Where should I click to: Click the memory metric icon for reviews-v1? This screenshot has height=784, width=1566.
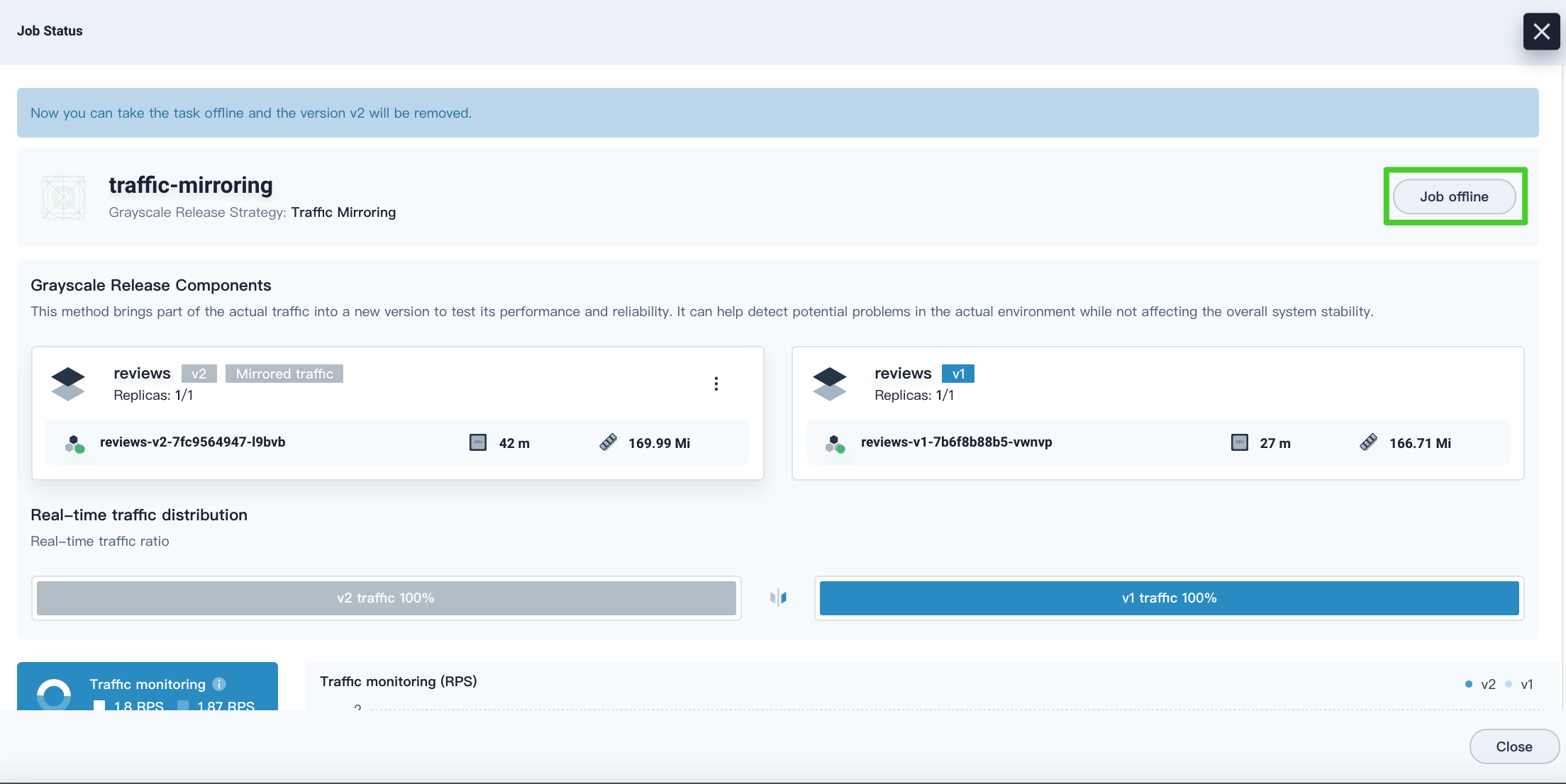pyautogui.click(x=1368, y=442)
